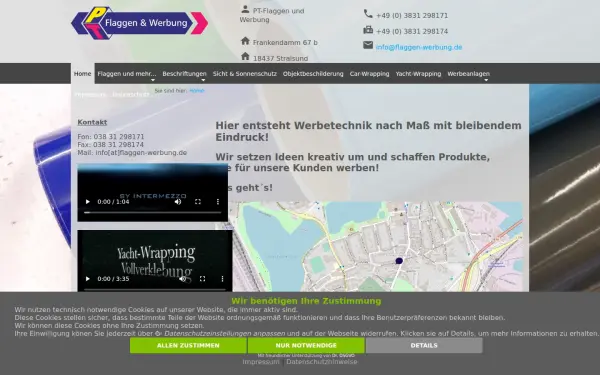Click the envelope email icon
Image resolution: width=600 pixels, height=375 pixels.
[368, 46]
